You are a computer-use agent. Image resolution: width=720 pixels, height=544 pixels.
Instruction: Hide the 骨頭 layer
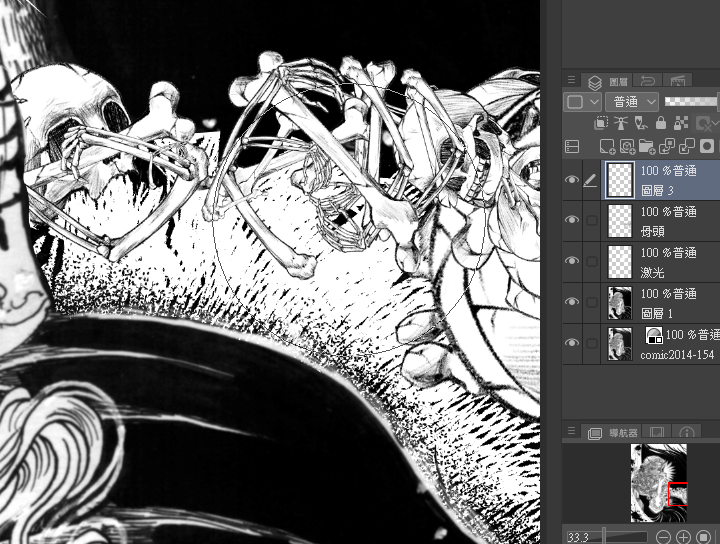(x=572, y=220)
